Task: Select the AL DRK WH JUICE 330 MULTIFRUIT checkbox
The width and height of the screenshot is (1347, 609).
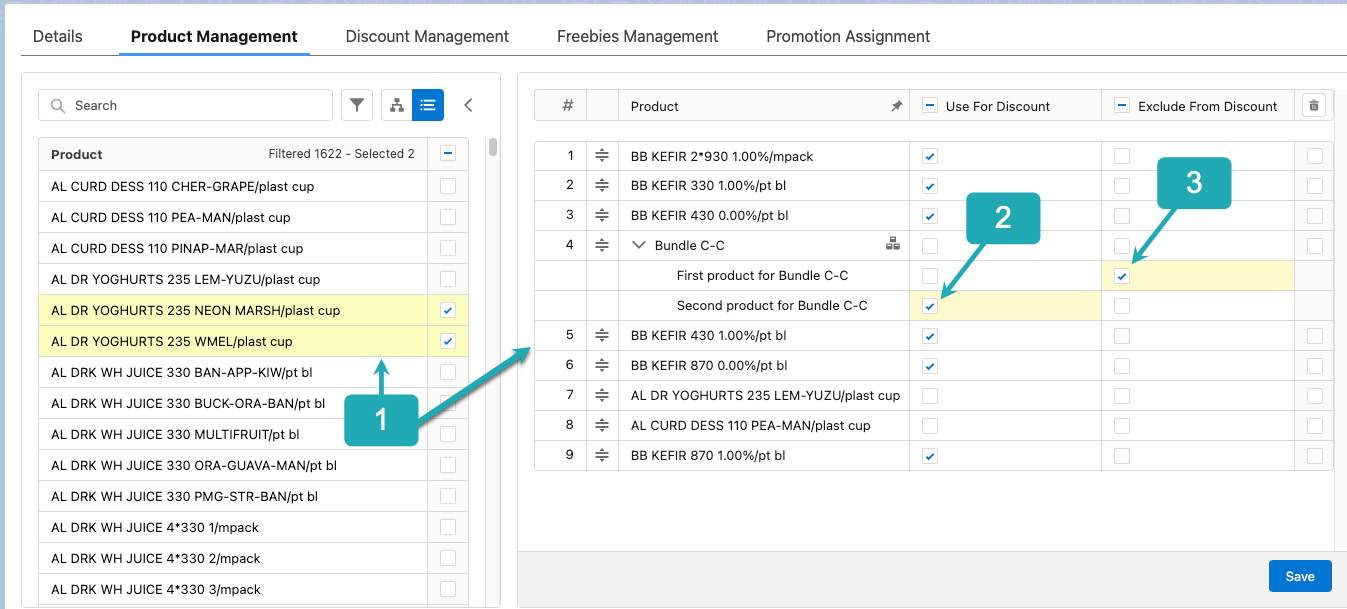Action: tap(447, 434)
